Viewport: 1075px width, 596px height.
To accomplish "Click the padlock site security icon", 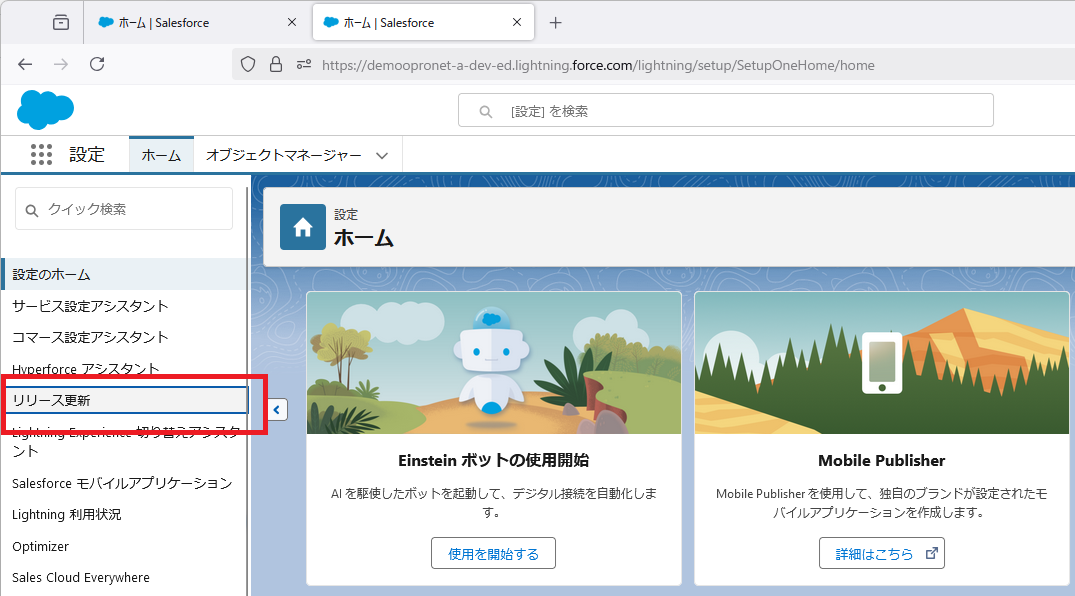I will pyautogui.click(x=276, y=65).
